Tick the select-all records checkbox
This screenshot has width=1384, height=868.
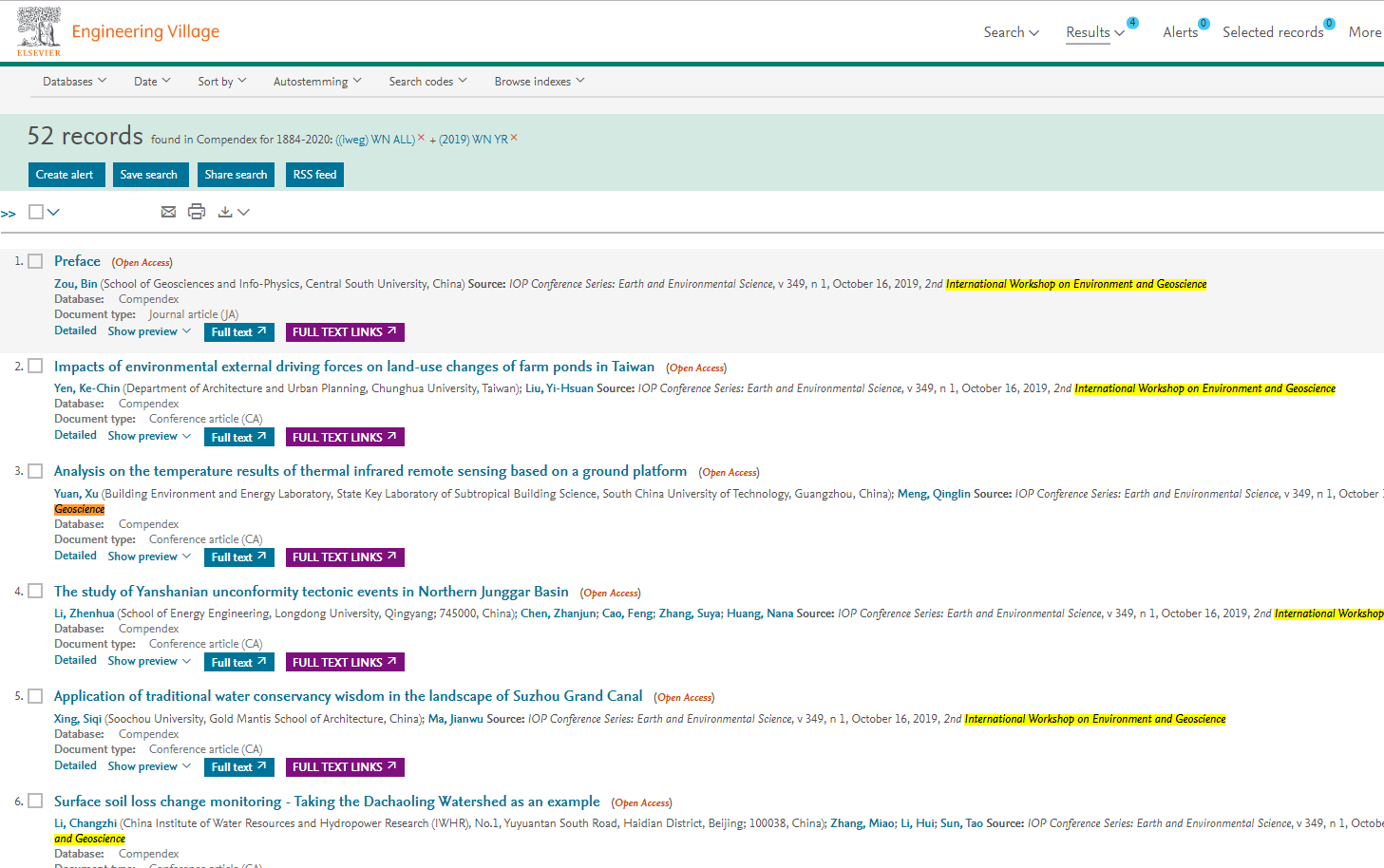tap(36, 212)
